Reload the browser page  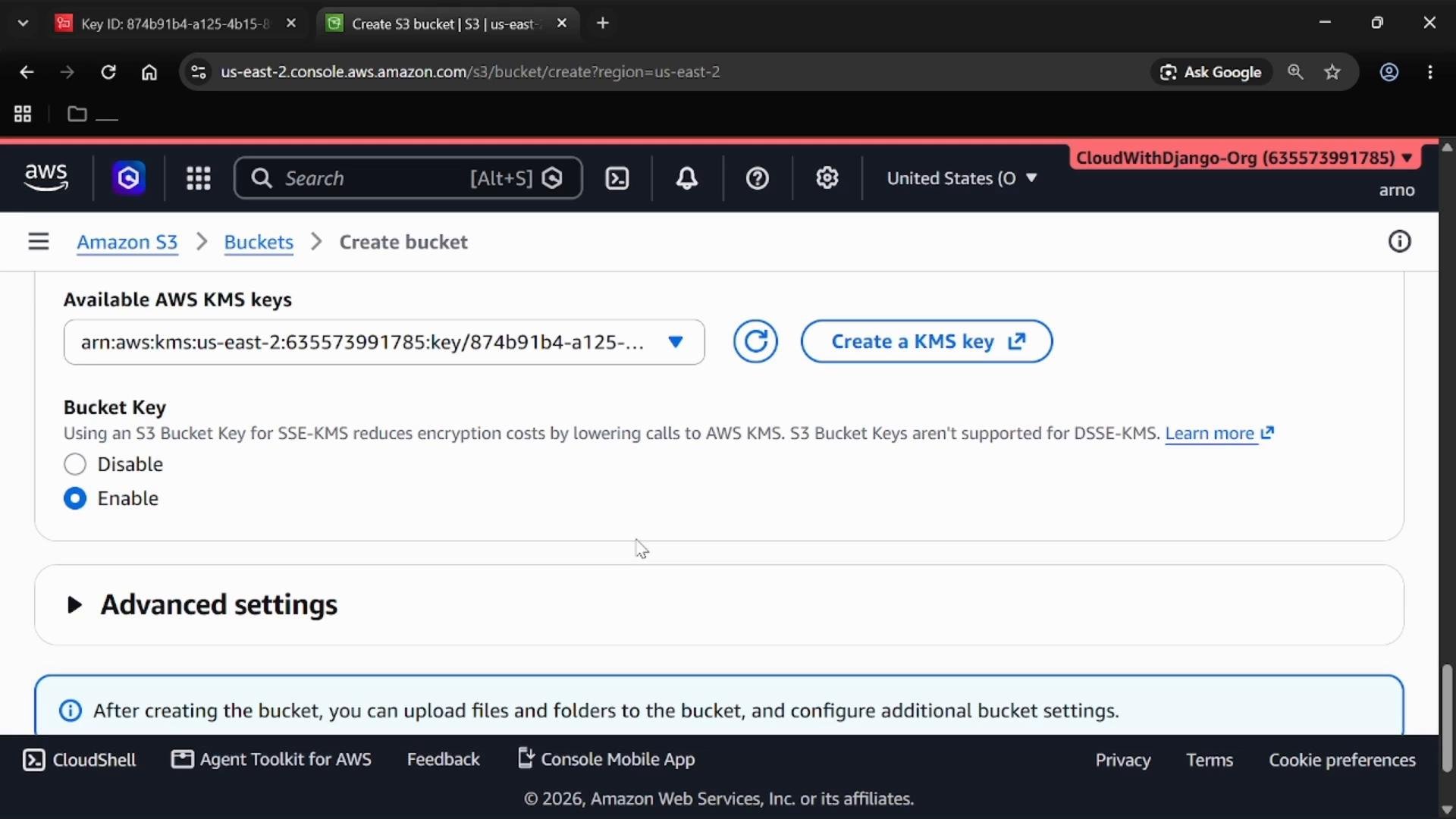click(x=108, y=72)
